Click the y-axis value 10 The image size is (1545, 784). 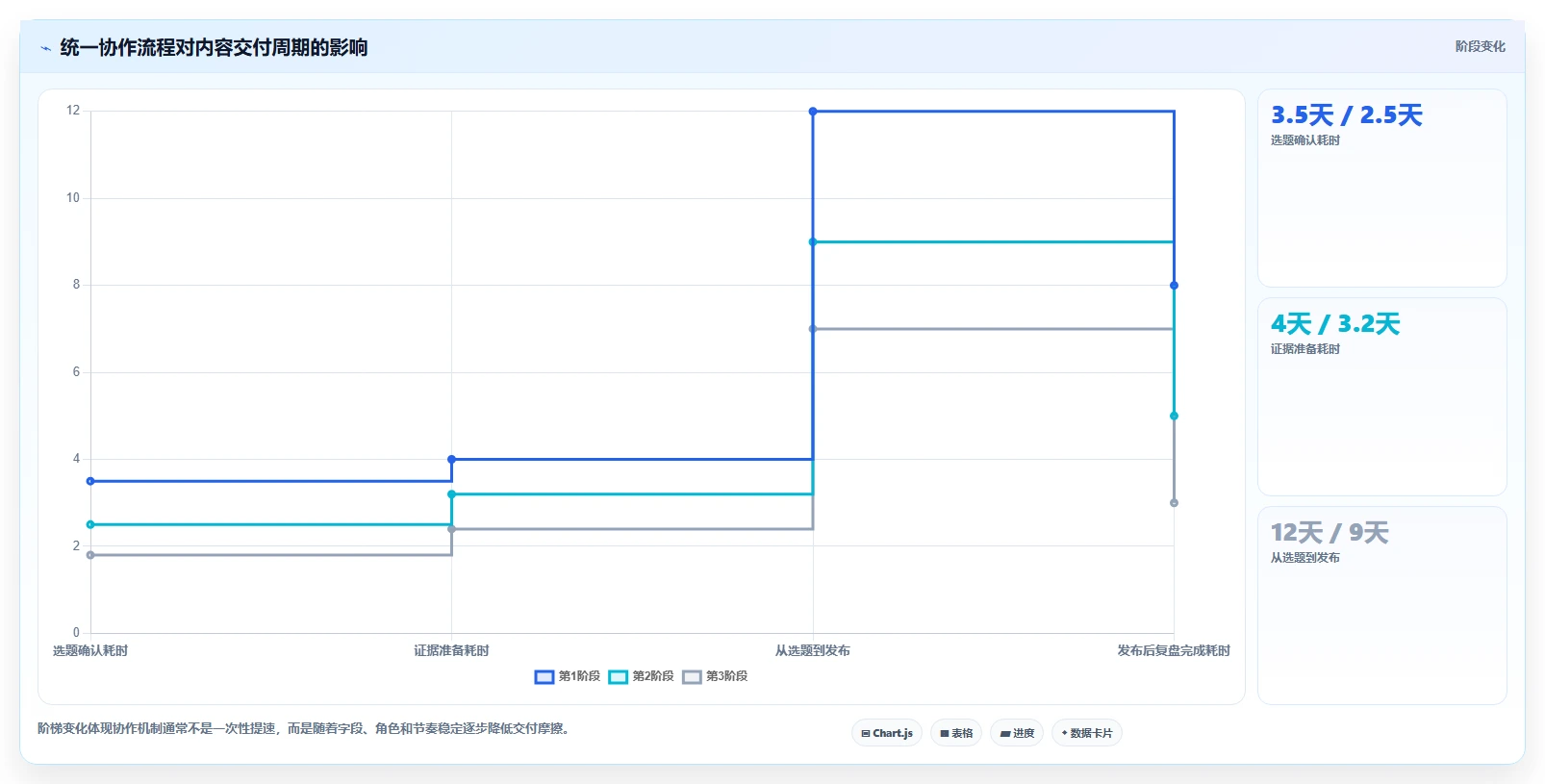click(x=73, y=198)
